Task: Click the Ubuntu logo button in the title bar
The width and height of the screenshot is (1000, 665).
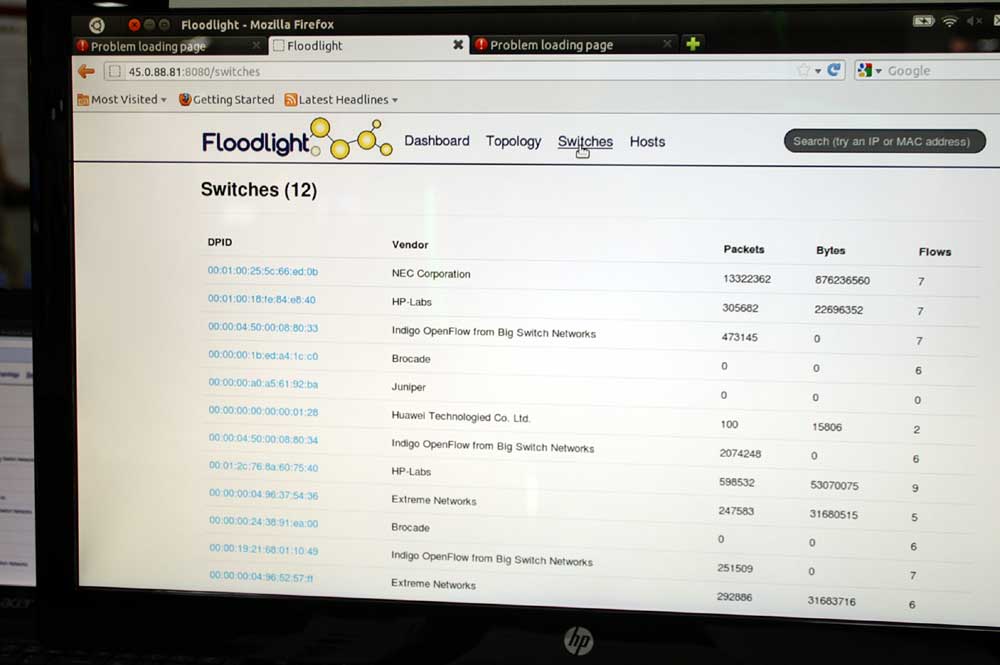Action: click(x=96, y=25)
